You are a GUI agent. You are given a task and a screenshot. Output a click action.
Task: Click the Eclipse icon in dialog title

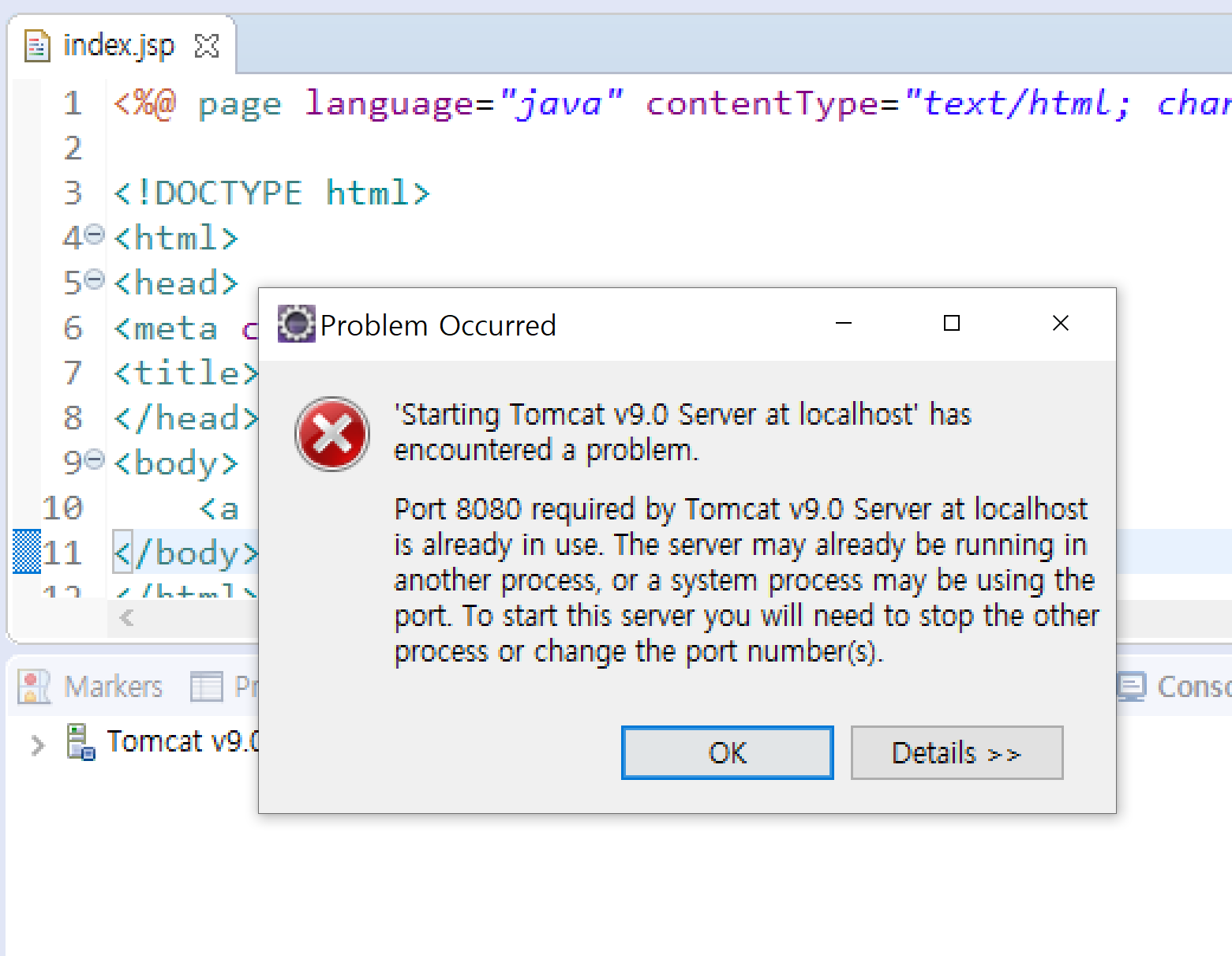[297, 324]
